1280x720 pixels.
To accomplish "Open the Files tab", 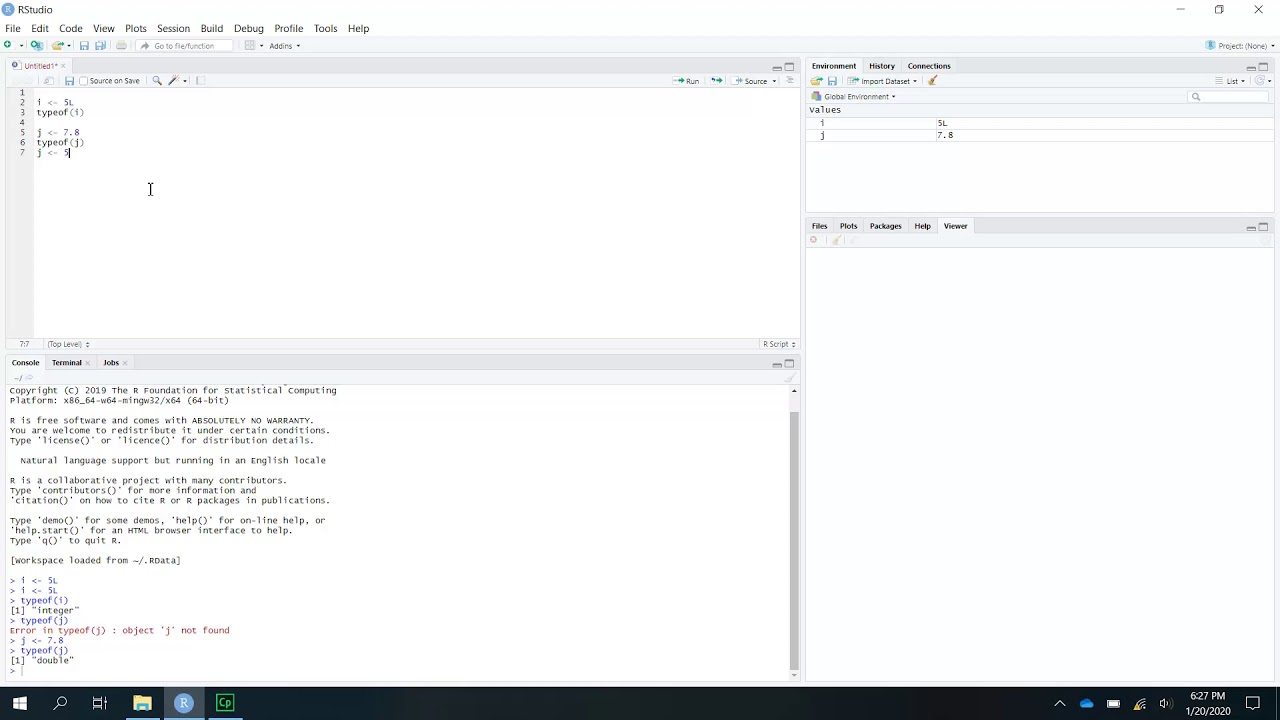I will click(819, 226).
